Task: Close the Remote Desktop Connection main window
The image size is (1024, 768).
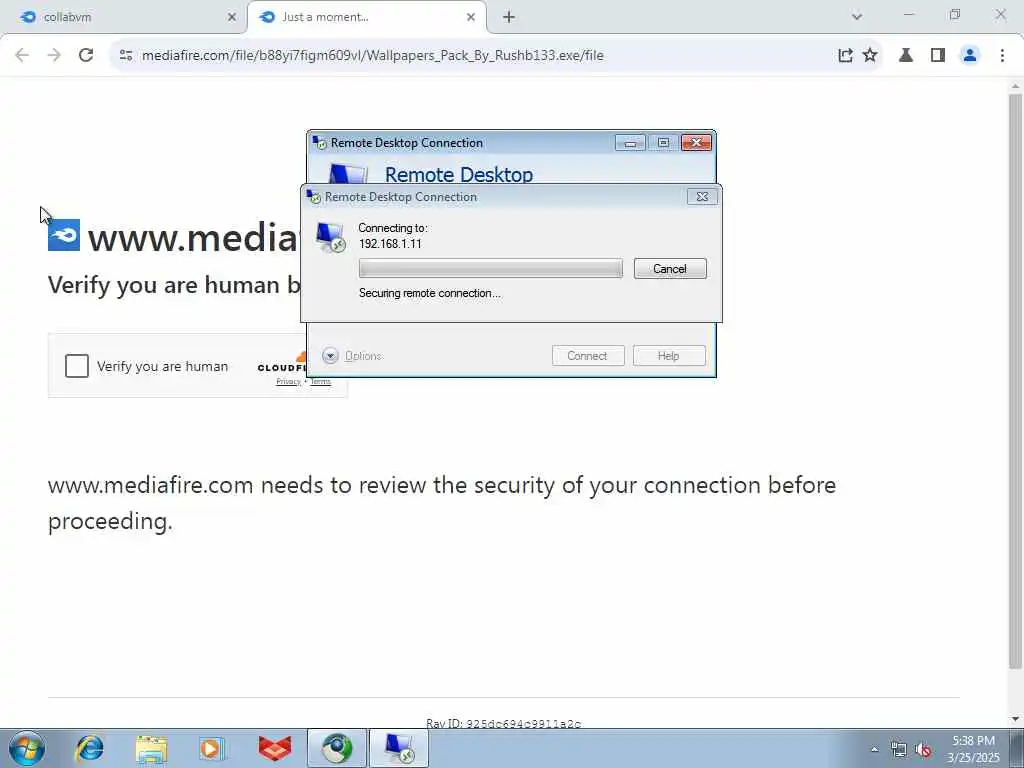Action: click(x=696, y=142)
